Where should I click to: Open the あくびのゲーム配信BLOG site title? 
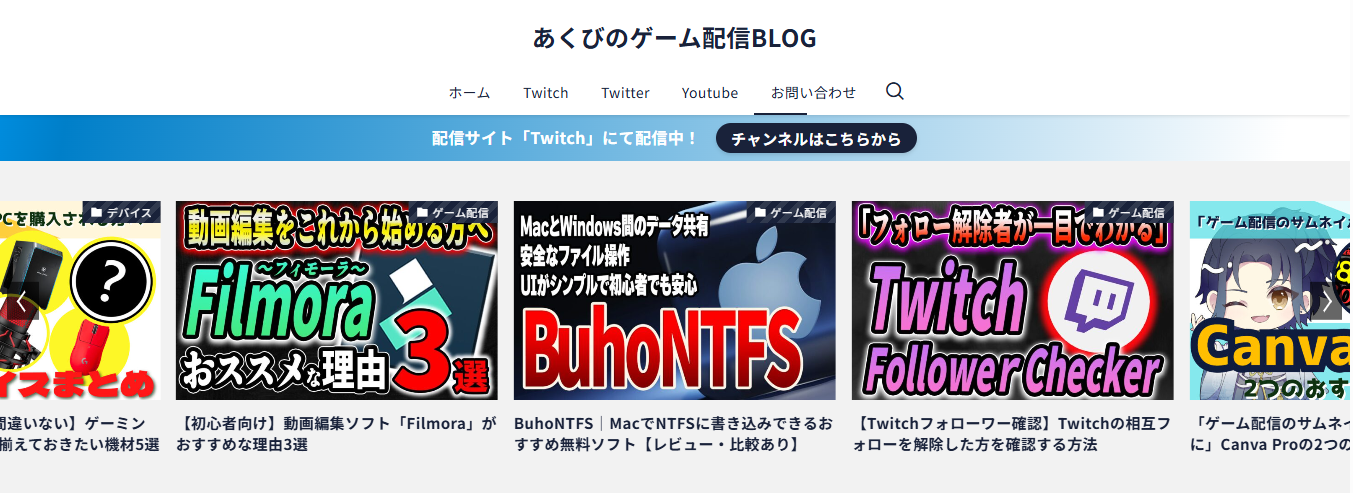675,38
